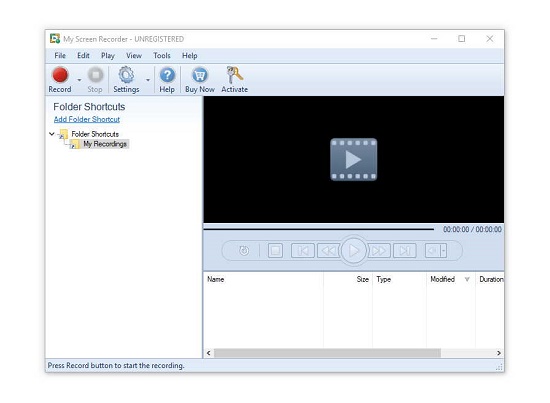Image resolution: width=550 pixels, height=403 pixels.
Task: Click the Buy Now shopping cart icon
Action: tap(200, 80)
